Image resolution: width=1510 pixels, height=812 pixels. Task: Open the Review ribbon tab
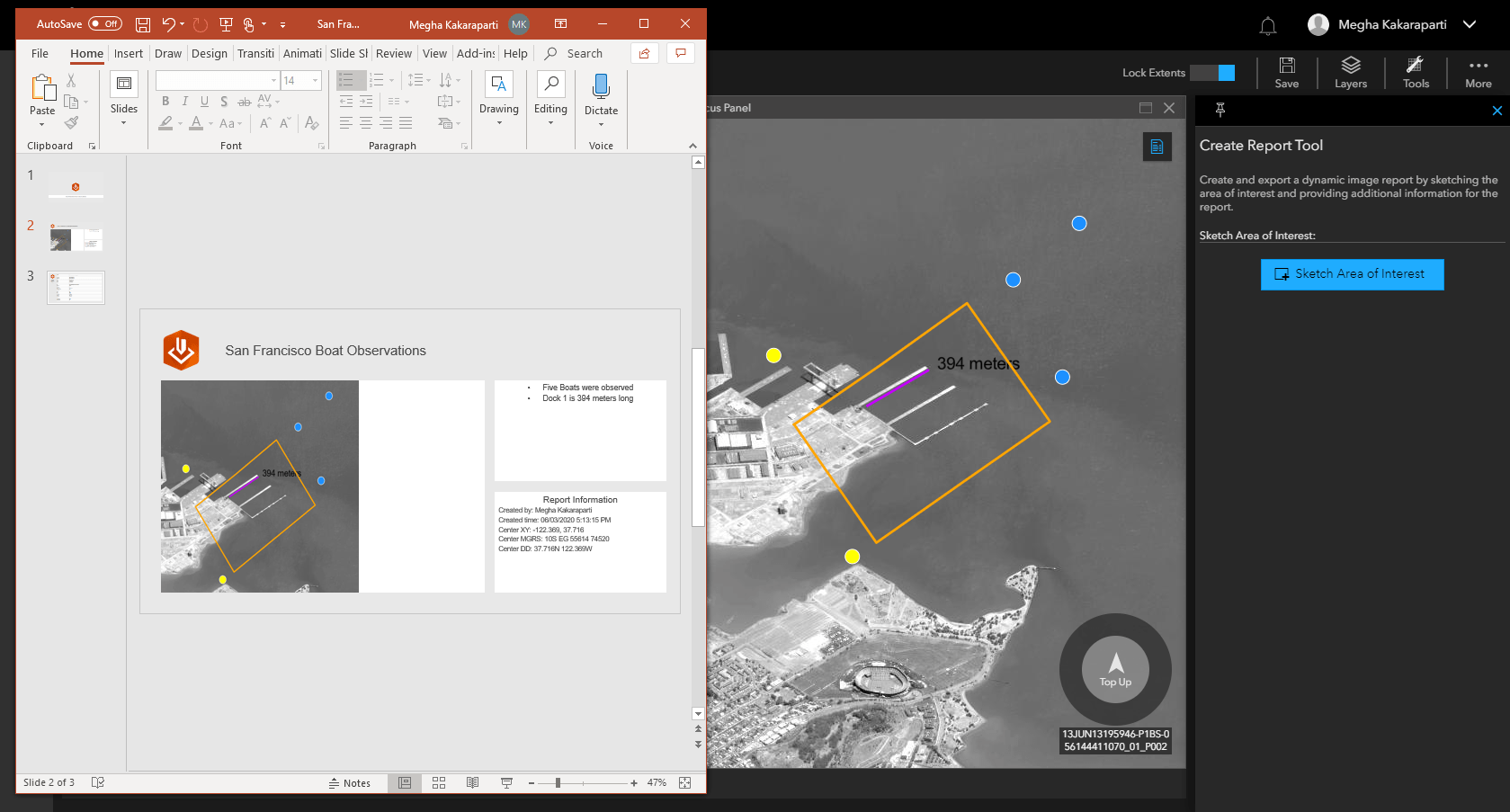pyautogui.click(x=394, y=53)
